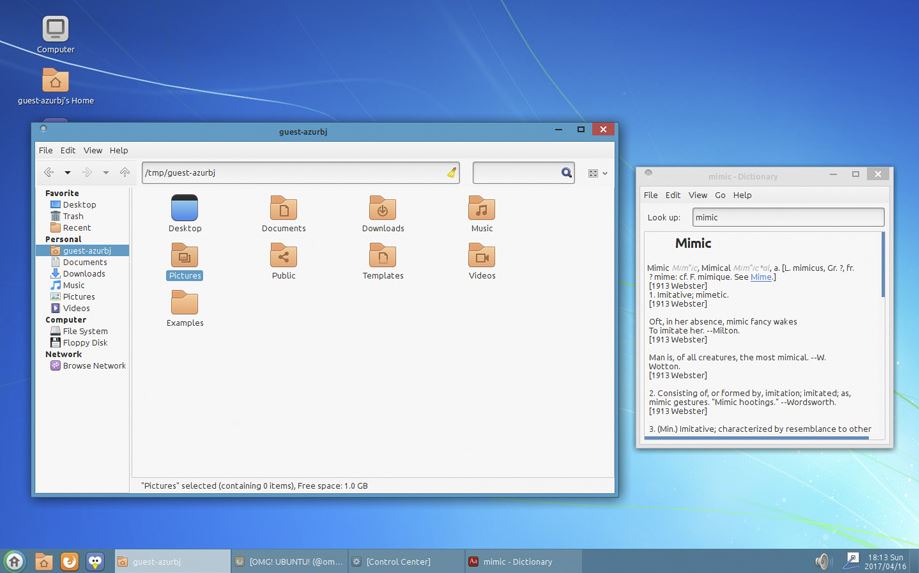This screenshot has height=573, width=919.
Task: Open the Examples folder
Action: [185, 303]
